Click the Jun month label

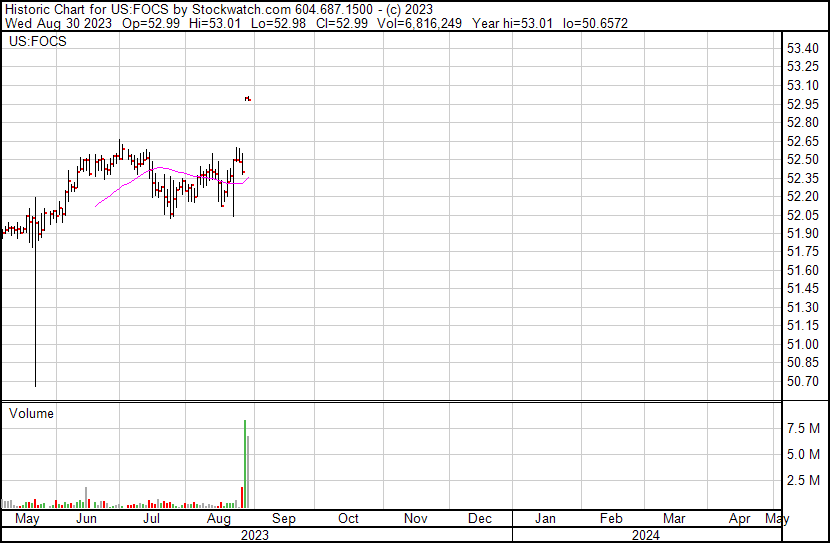(86, 518)
